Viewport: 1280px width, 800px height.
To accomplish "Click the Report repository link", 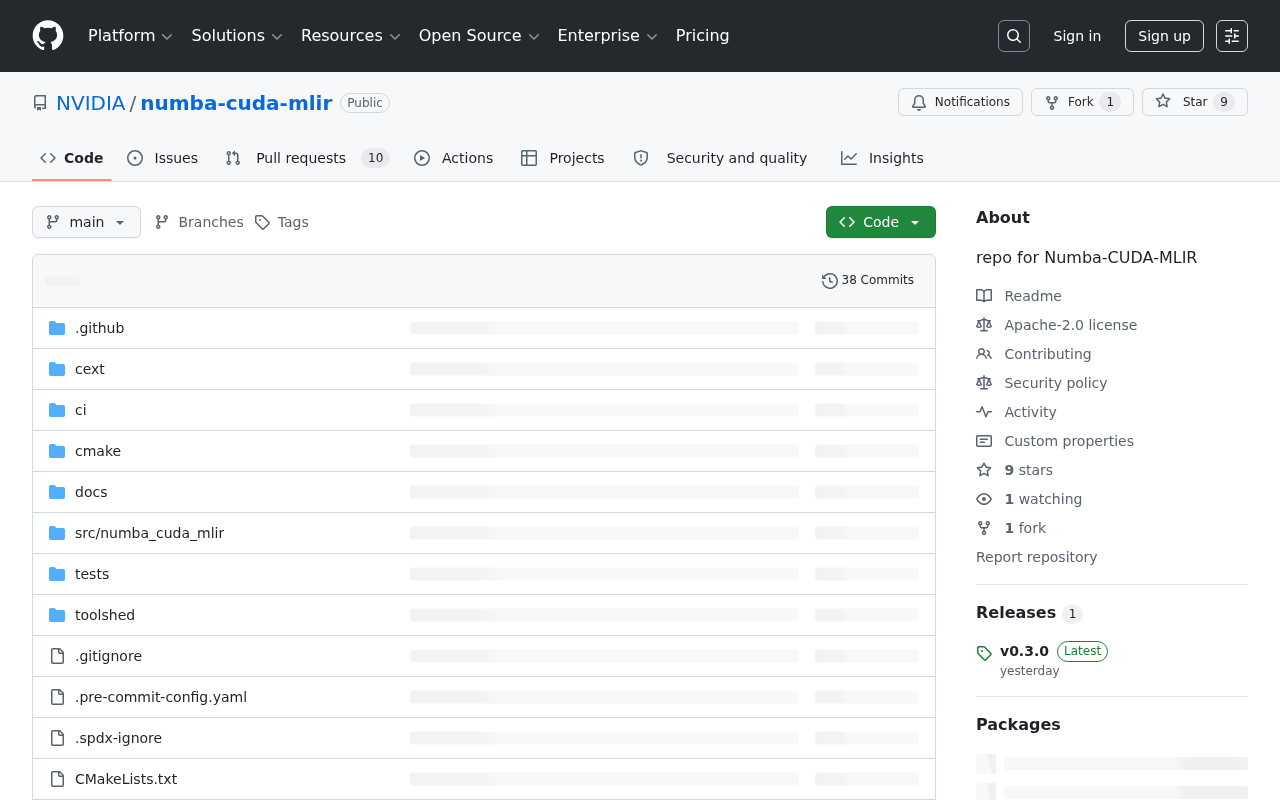I will click(1036, 557).
